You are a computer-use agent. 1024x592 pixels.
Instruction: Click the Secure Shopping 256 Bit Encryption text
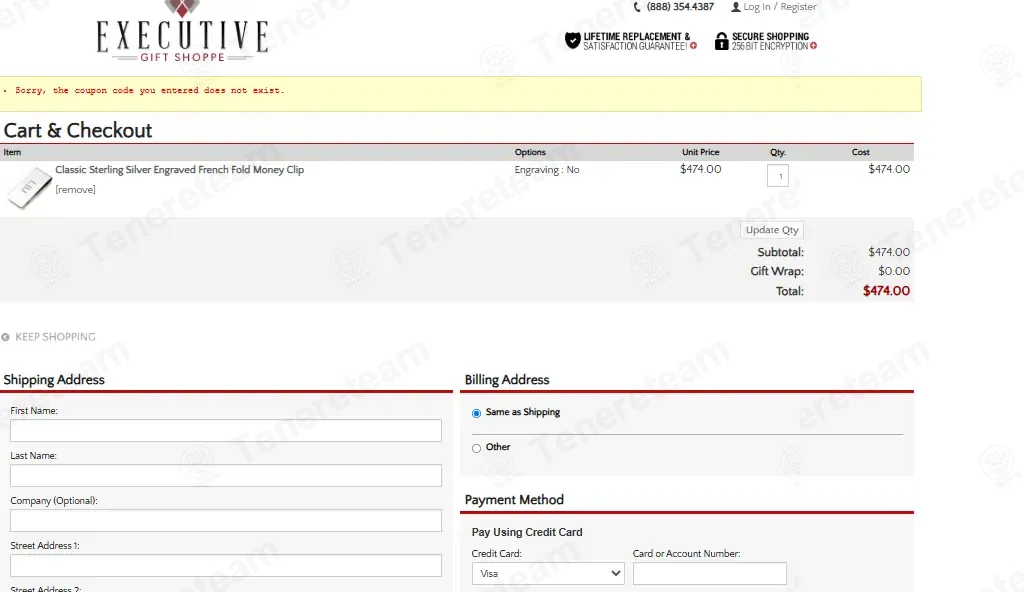[x=770, y=41]
